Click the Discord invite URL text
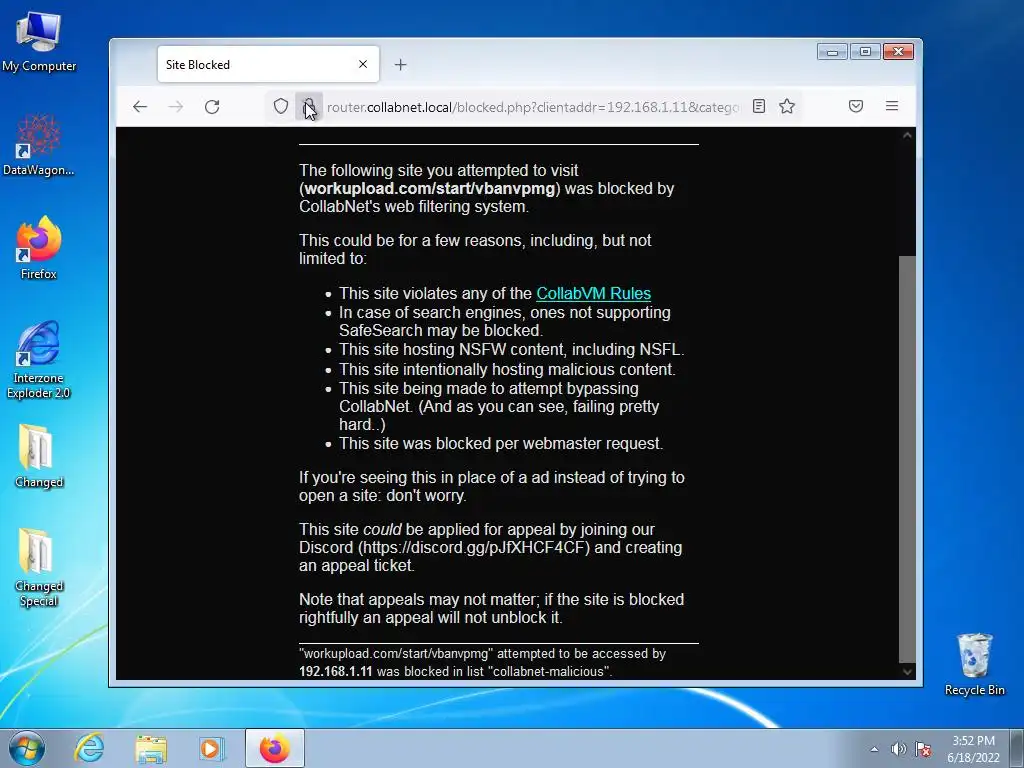 (474, 547)
